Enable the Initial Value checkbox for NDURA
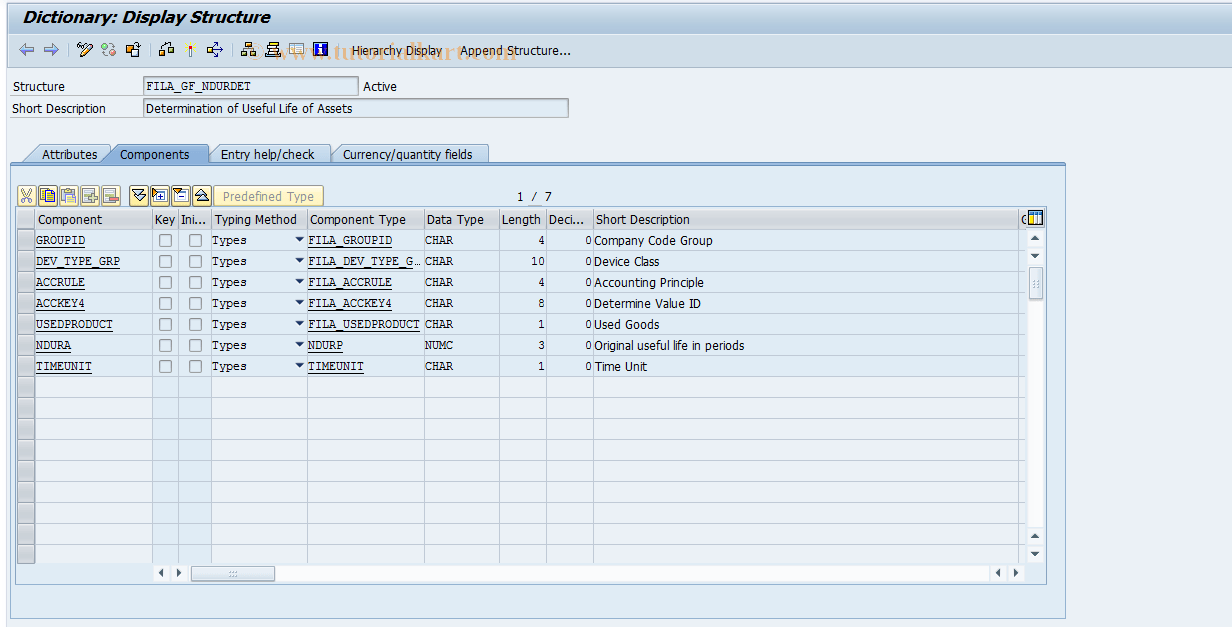 click(x=195, y=345)
